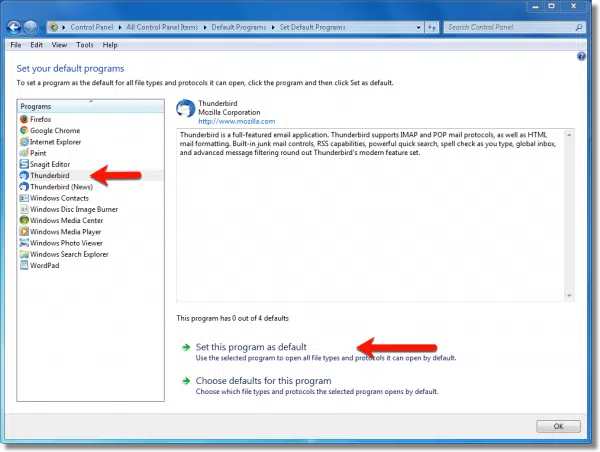Viewport: 600px width, 452px height.
Task: Go back with the Back arrow button
Action: 14,27
